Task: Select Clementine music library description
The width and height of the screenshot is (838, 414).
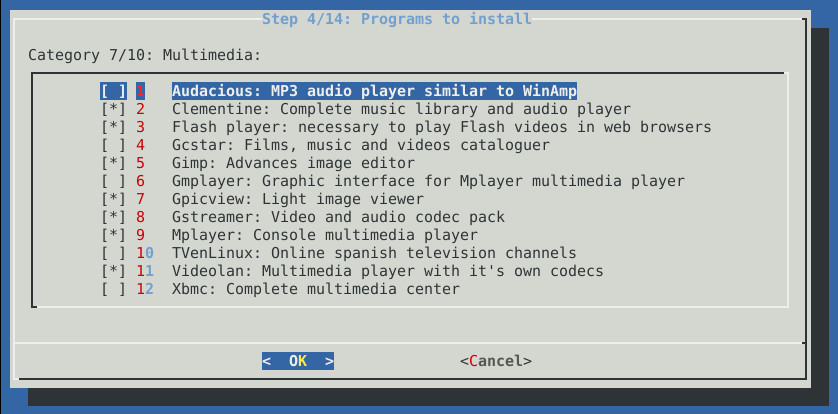Action: pyautogui.click(x=401, y=110)
